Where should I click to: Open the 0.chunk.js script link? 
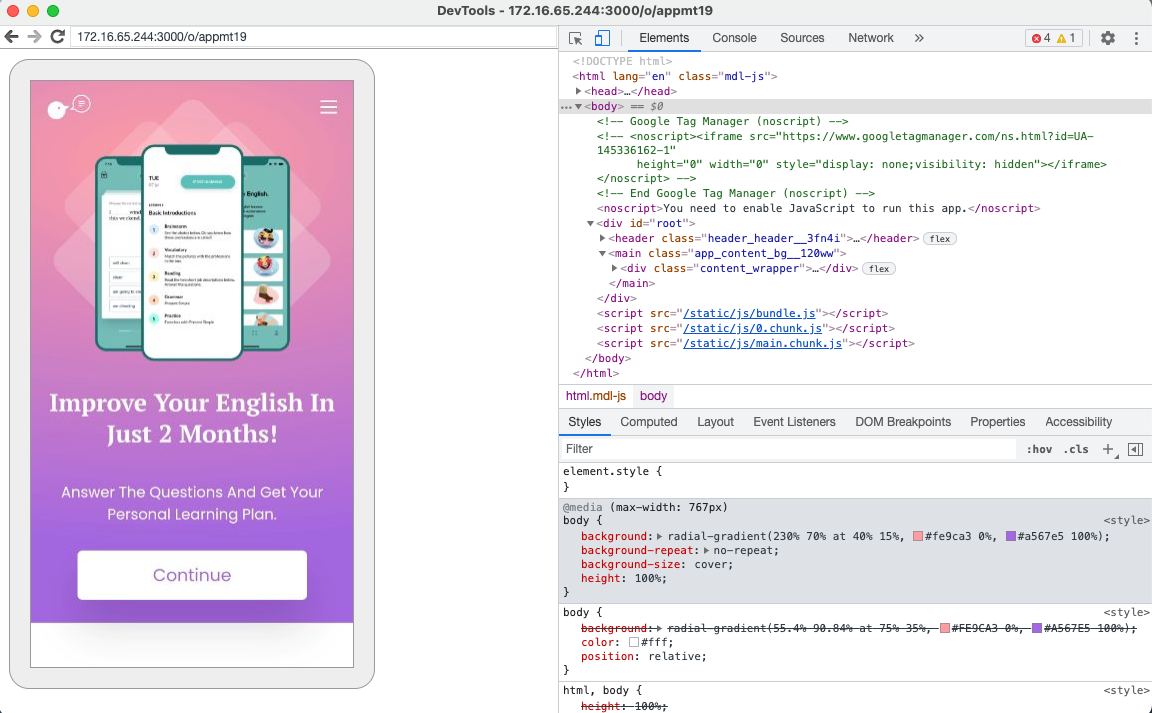point(752,329)
